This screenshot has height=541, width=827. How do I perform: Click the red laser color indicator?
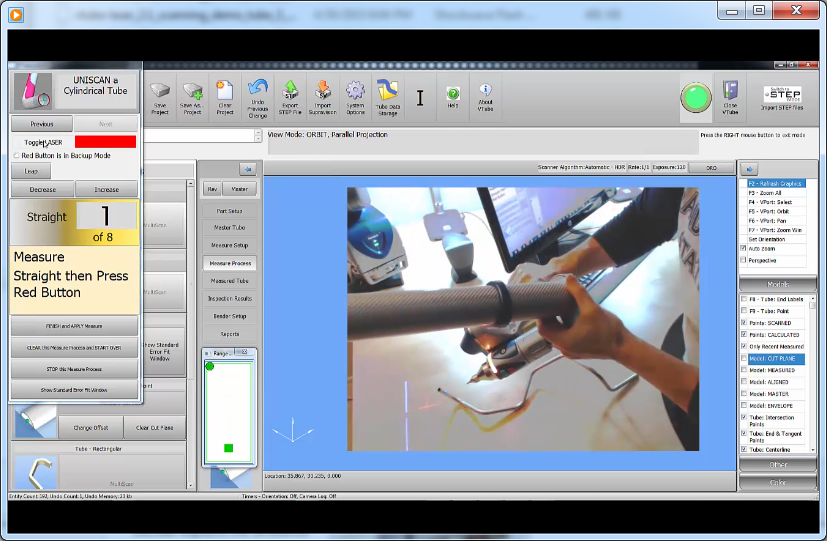coord(105,142)
